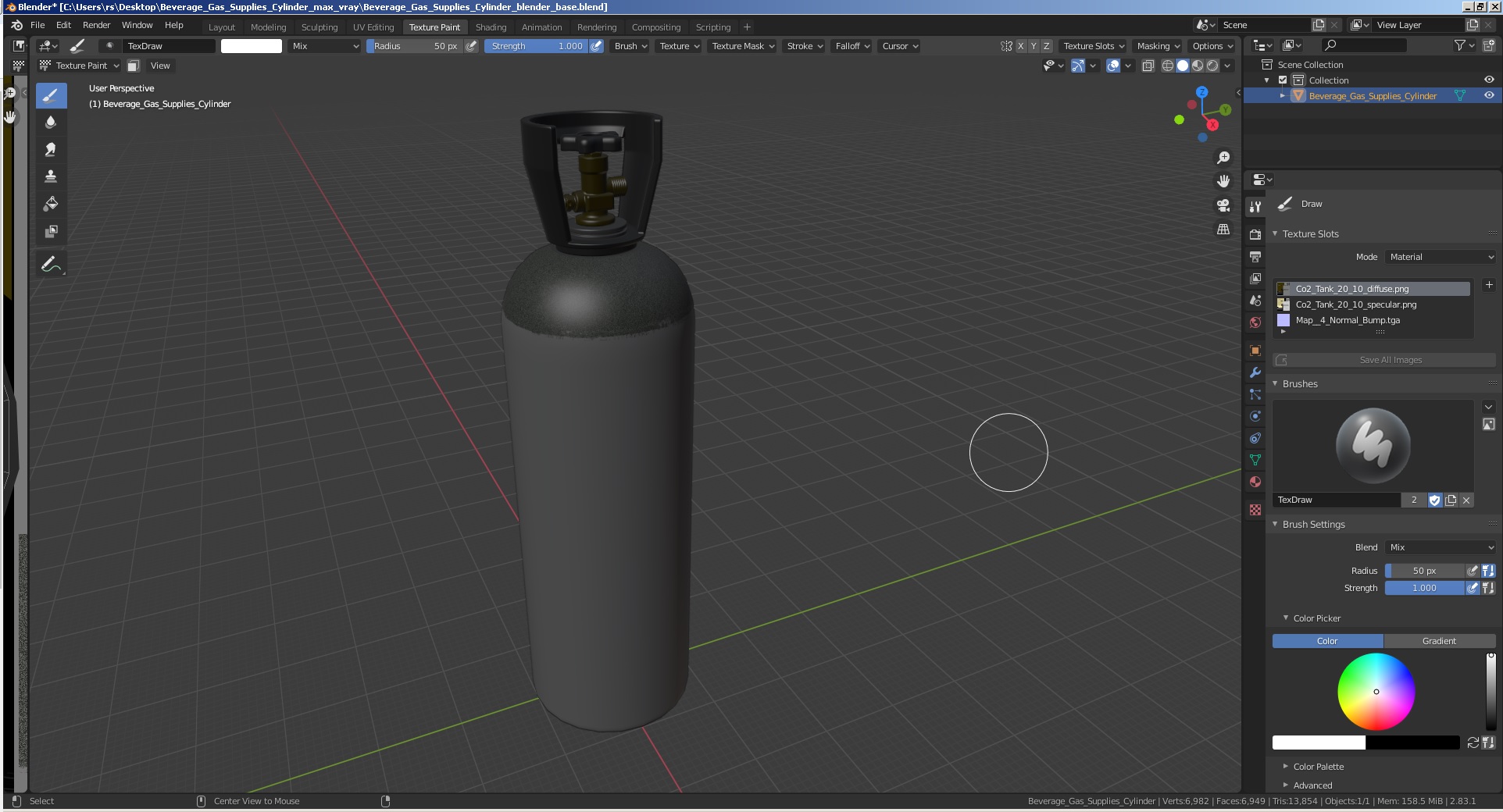Toggle radius pen pressure in header
1503x812 pixels.
click(471, 46)
